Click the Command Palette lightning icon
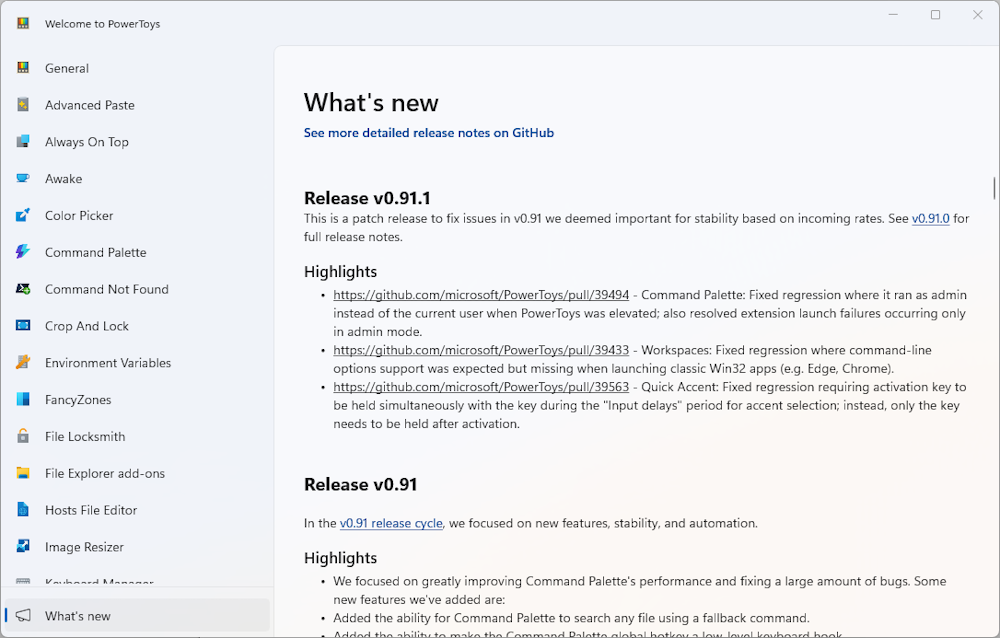 pyautogui.click(x=23, y=252)
